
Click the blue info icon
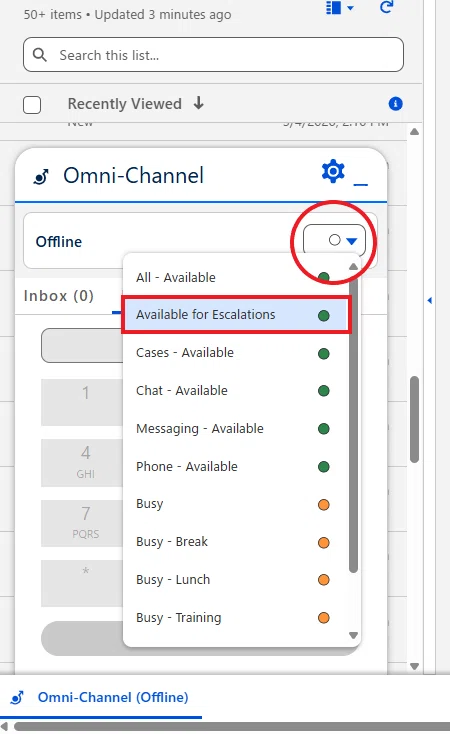pyautogui.click(x=396, y=103)
